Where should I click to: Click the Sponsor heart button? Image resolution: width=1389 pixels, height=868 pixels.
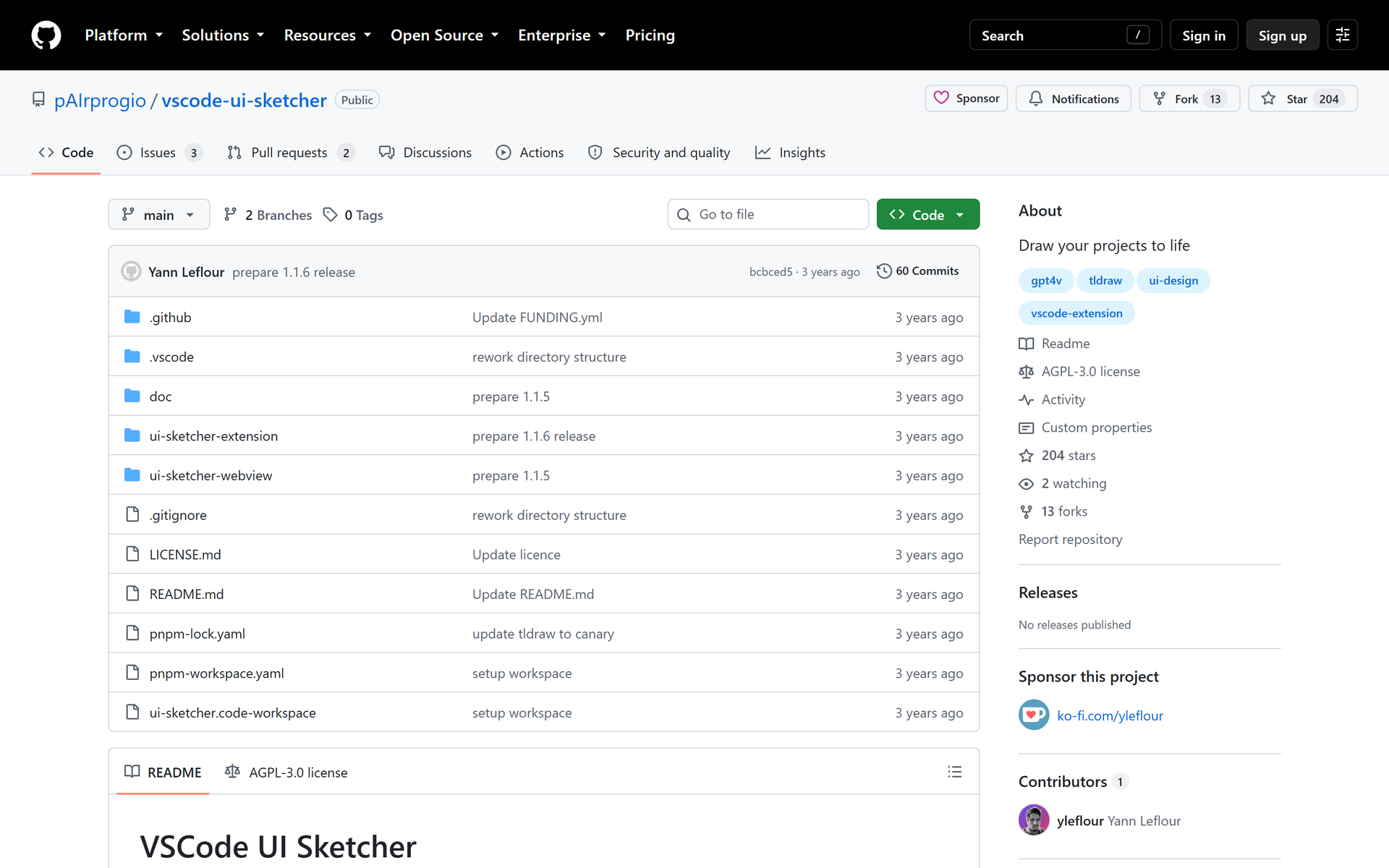tap(966, 98)
